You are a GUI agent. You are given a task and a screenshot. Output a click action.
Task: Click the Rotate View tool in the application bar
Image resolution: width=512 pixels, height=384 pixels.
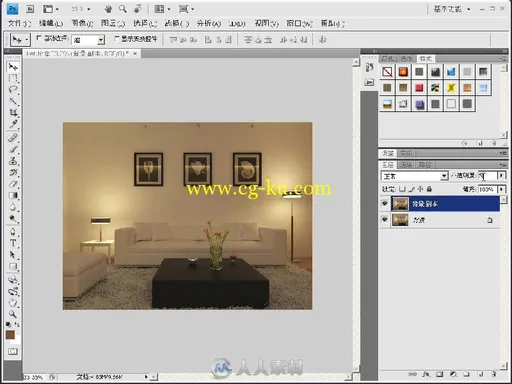pyautogui.click(x=137, y=9)
